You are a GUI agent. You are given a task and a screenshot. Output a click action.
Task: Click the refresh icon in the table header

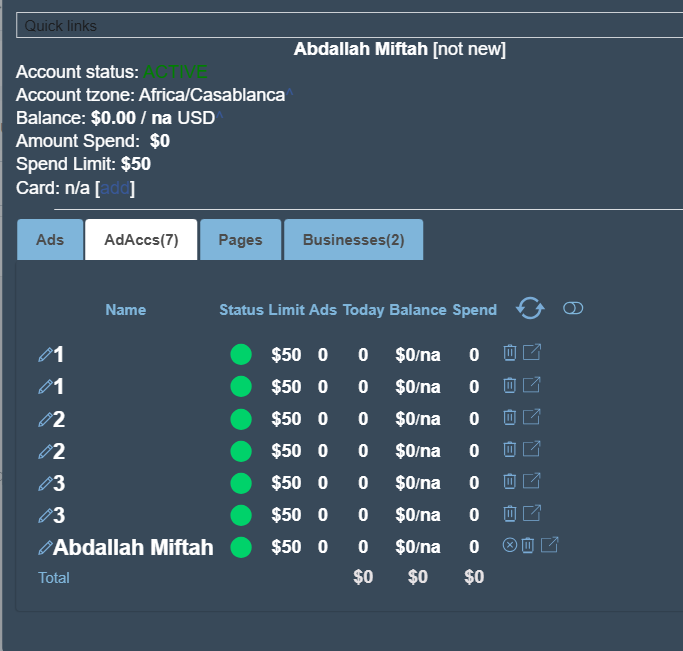point(530,309)
